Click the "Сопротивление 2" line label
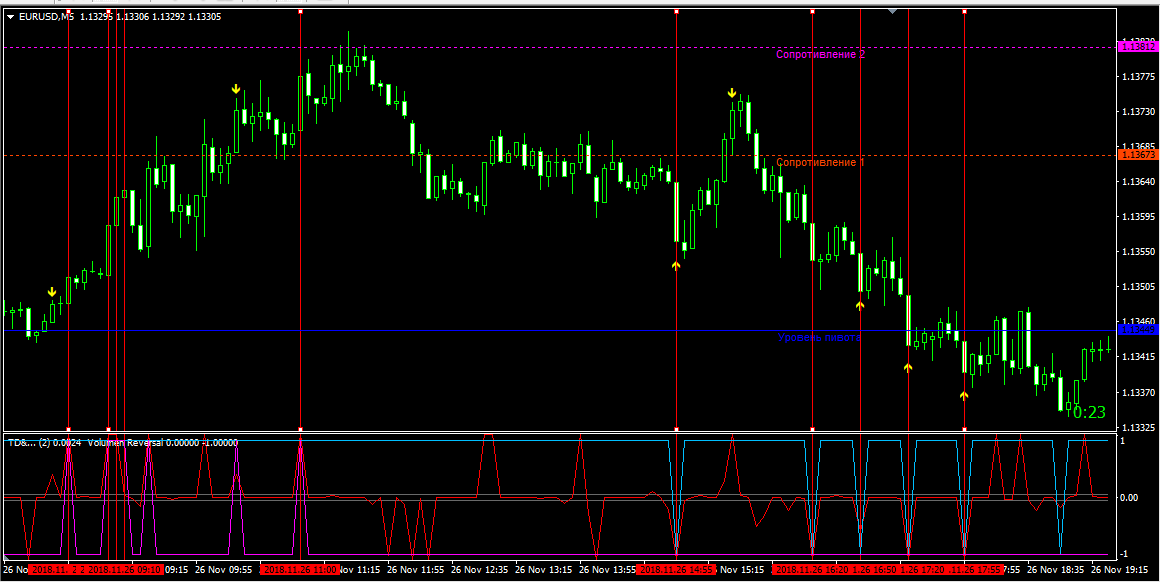 coord(820,54)
